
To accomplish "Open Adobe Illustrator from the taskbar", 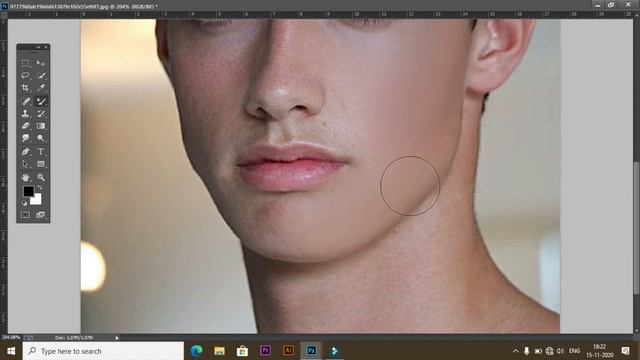I will tap(288, 351).
